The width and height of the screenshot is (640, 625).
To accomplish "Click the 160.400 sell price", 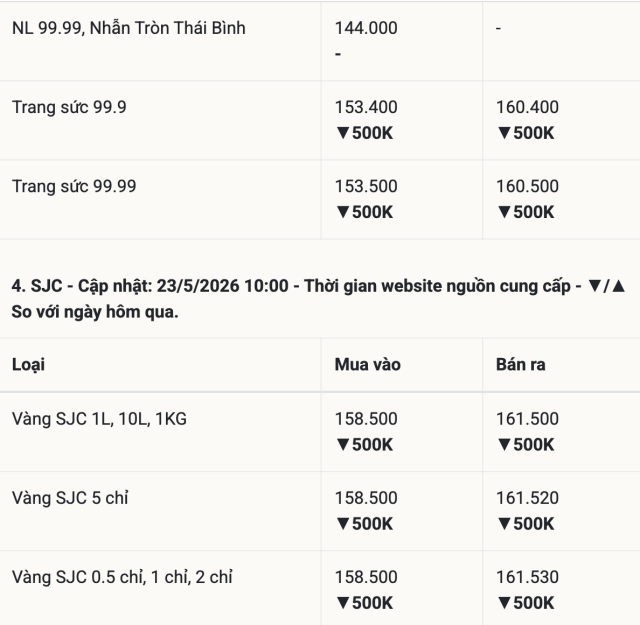I will click(x=527, y=107).
